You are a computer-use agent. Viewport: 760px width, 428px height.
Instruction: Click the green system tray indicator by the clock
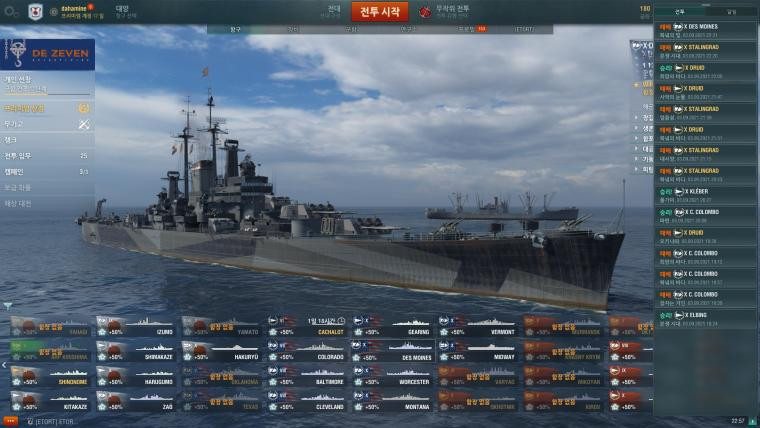[x=753, y=421]
